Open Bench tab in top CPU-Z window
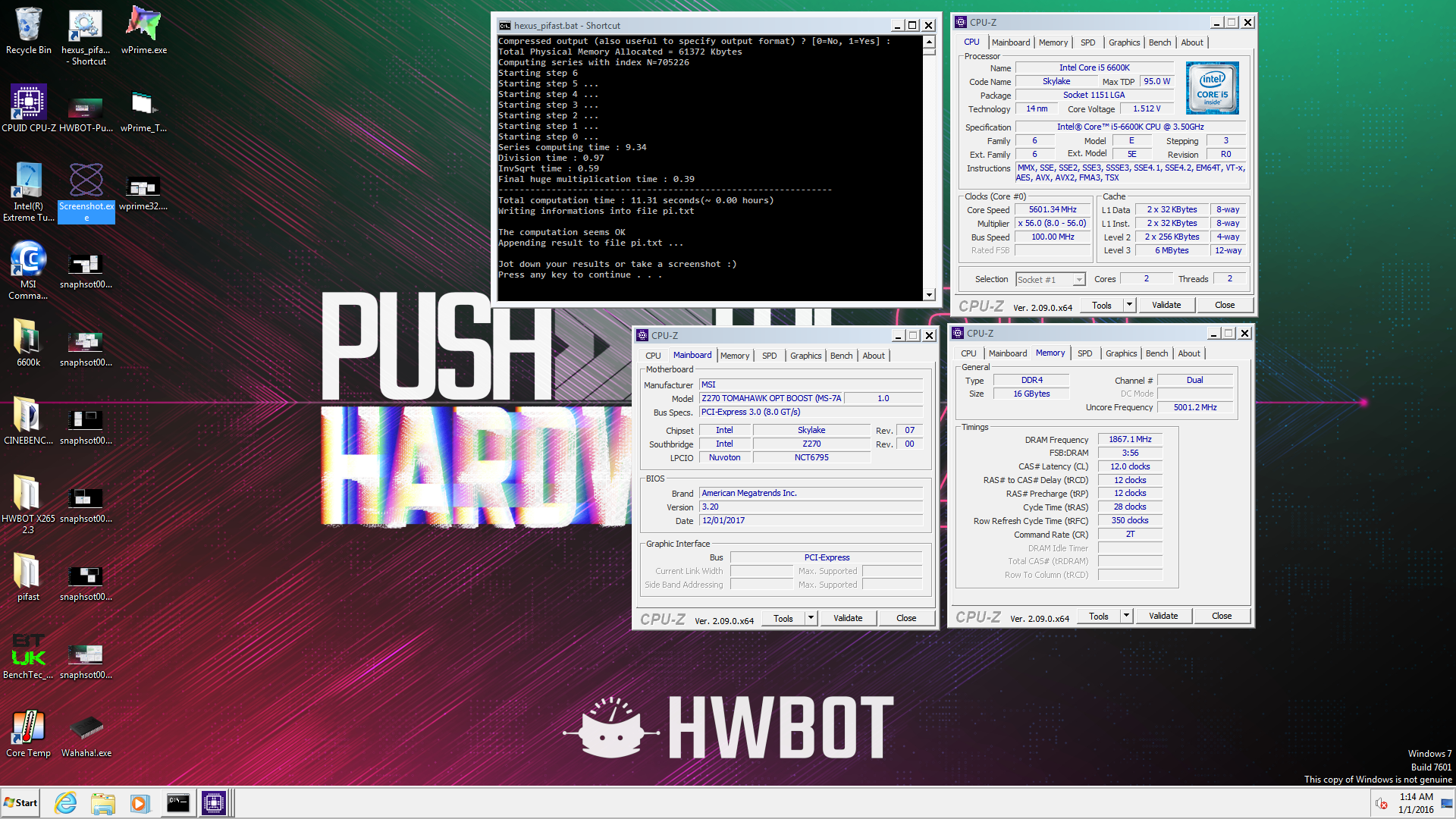Image resolution: width=1456 pixels, height=819 pixels. click(x=1159, y=42)
